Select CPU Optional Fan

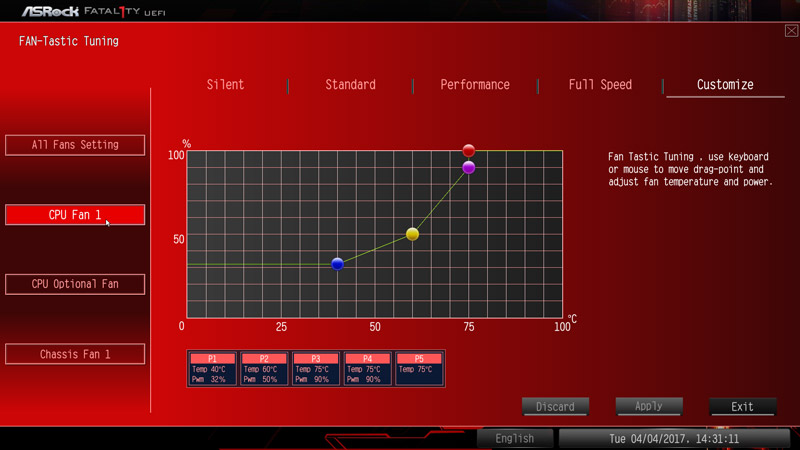(75, 284)
